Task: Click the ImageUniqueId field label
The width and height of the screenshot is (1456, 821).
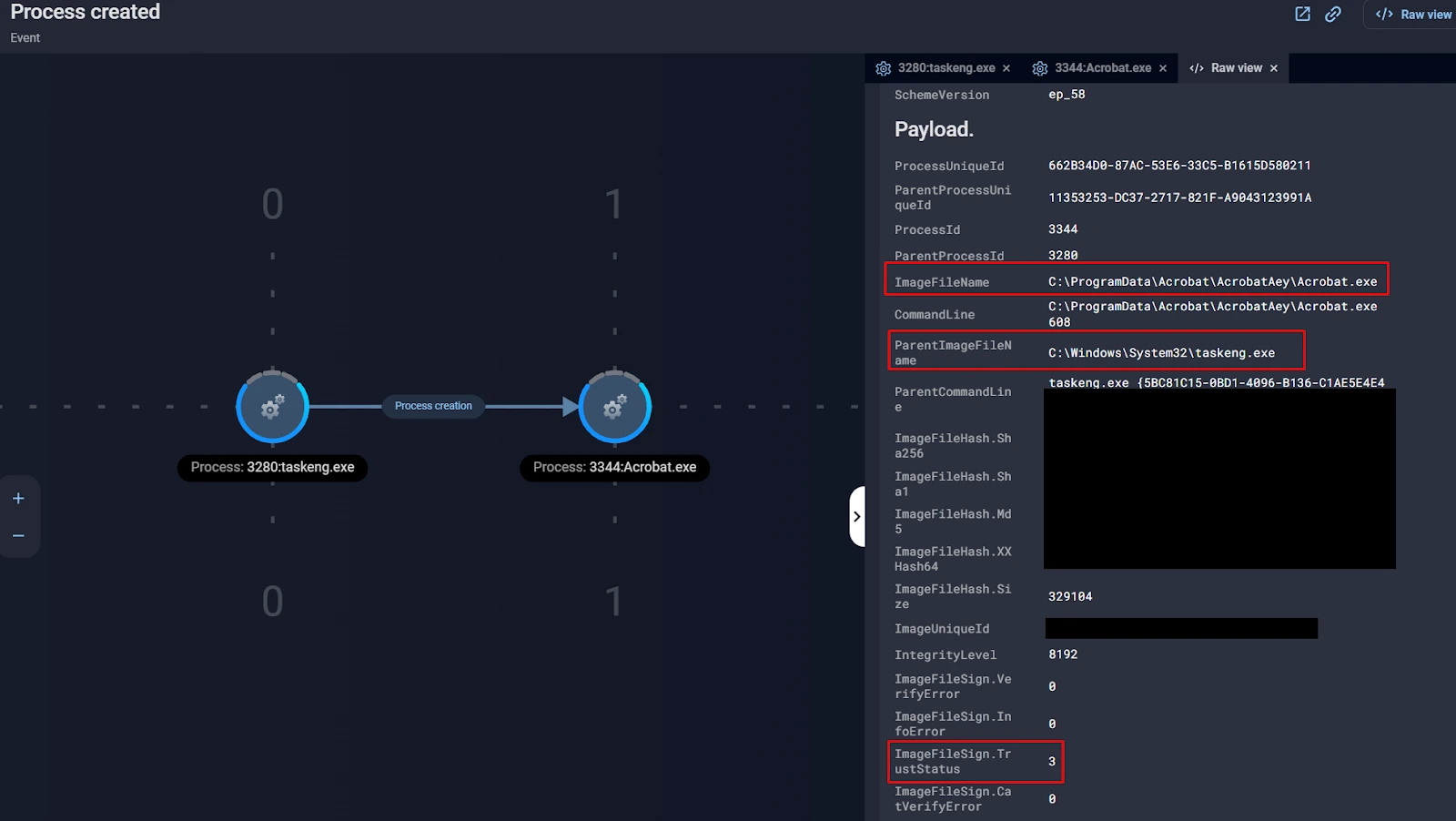Action: pos(942,629)
